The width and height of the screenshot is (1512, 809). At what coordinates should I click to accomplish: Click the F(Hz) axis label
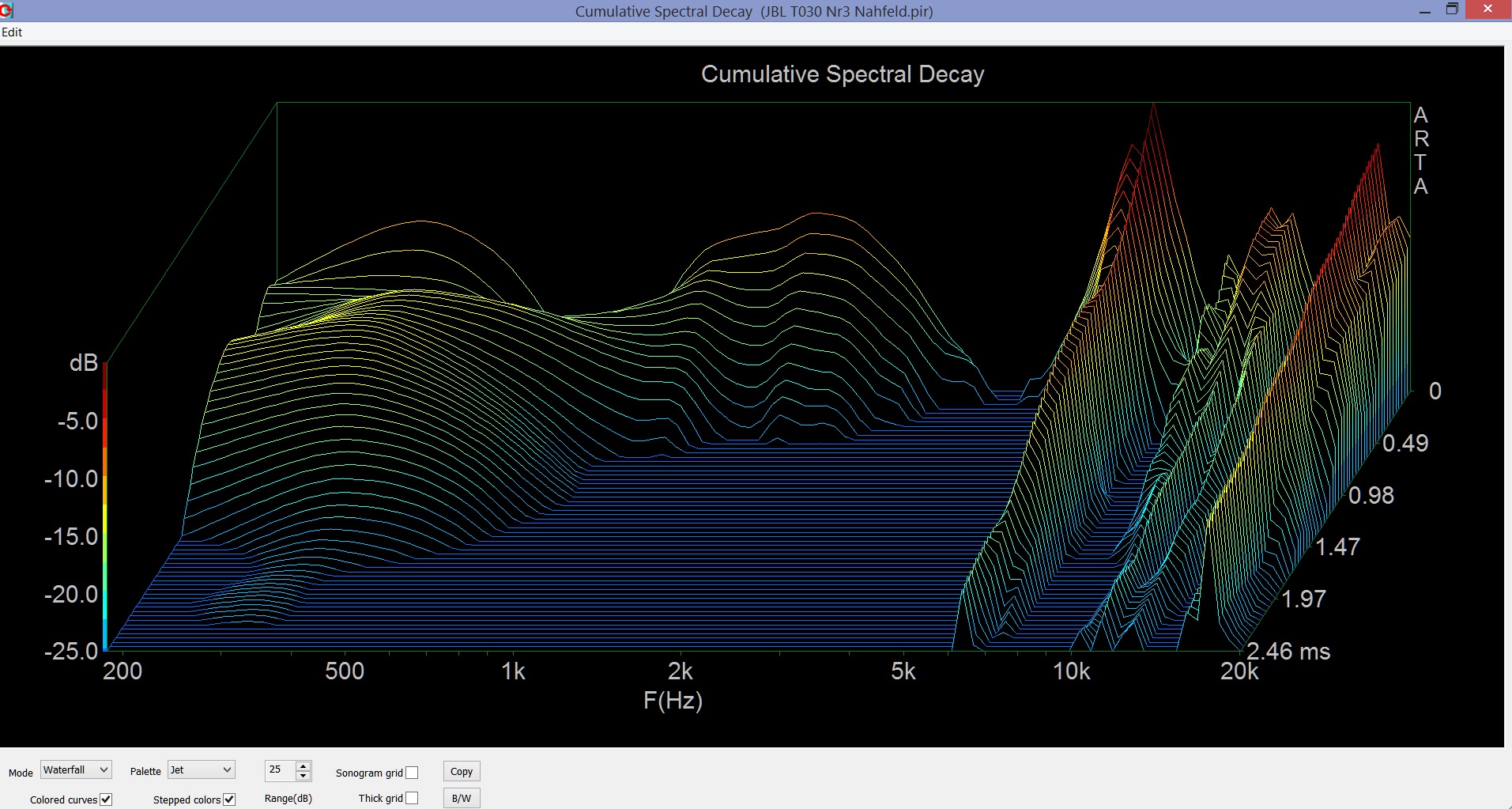click(673, 701)
